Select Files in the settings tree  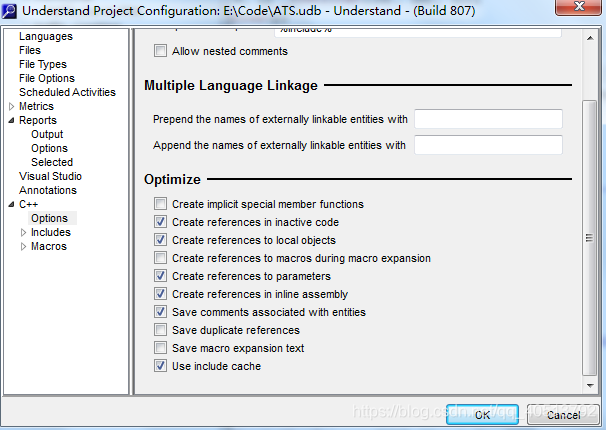coord(30,50)
